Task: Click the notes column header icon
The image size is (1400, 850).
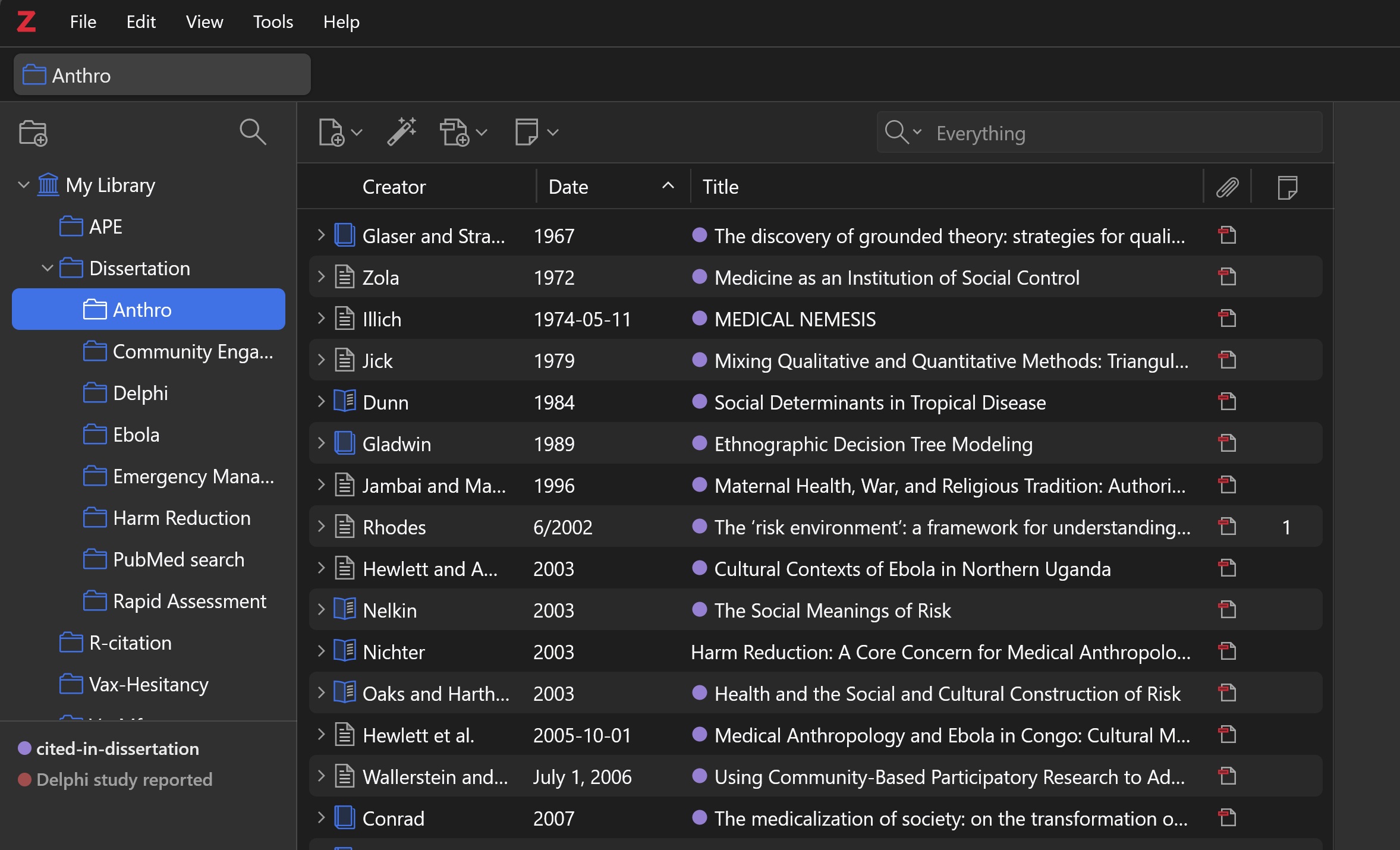Action: (1286, 187)
